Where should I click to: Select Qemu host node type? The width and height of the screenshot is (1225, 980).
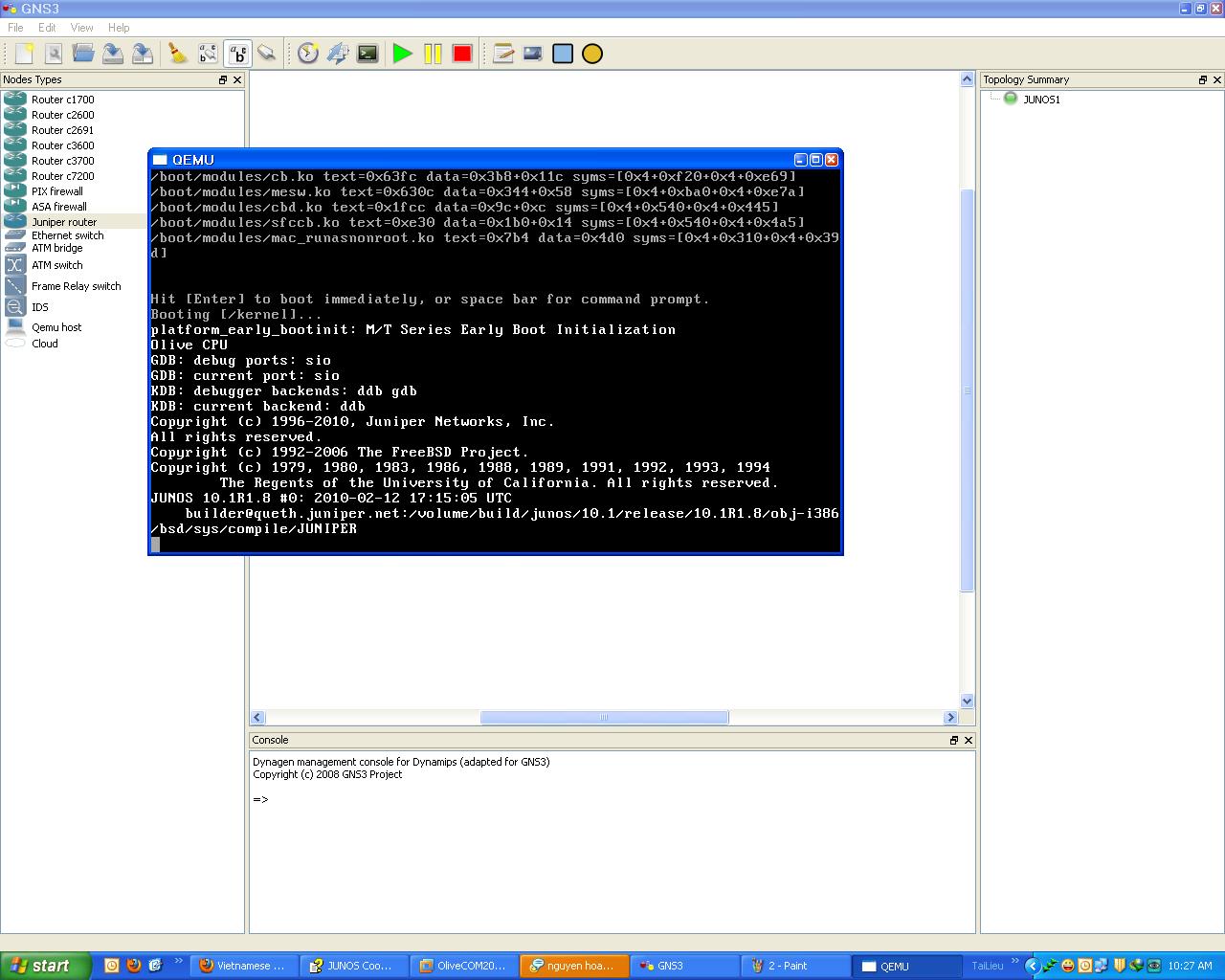coord(56,327)
